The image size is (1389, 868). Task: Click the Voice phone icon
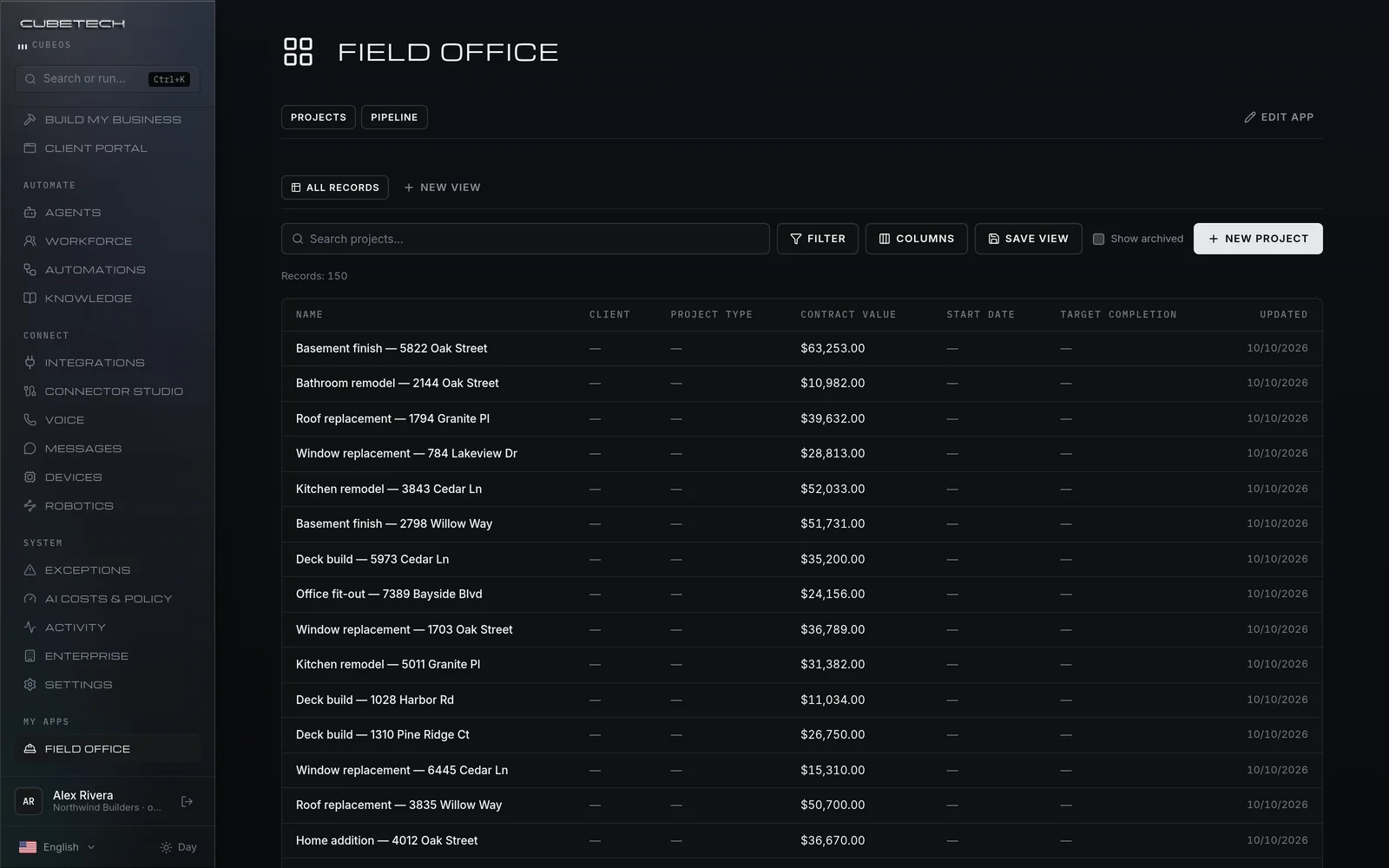click(x=30, y=420)
